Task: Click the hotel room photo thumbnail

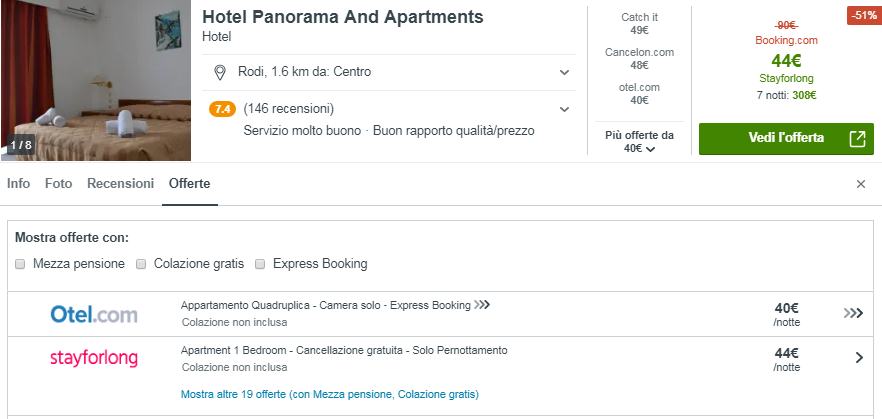Action: [x=95, y=80]
